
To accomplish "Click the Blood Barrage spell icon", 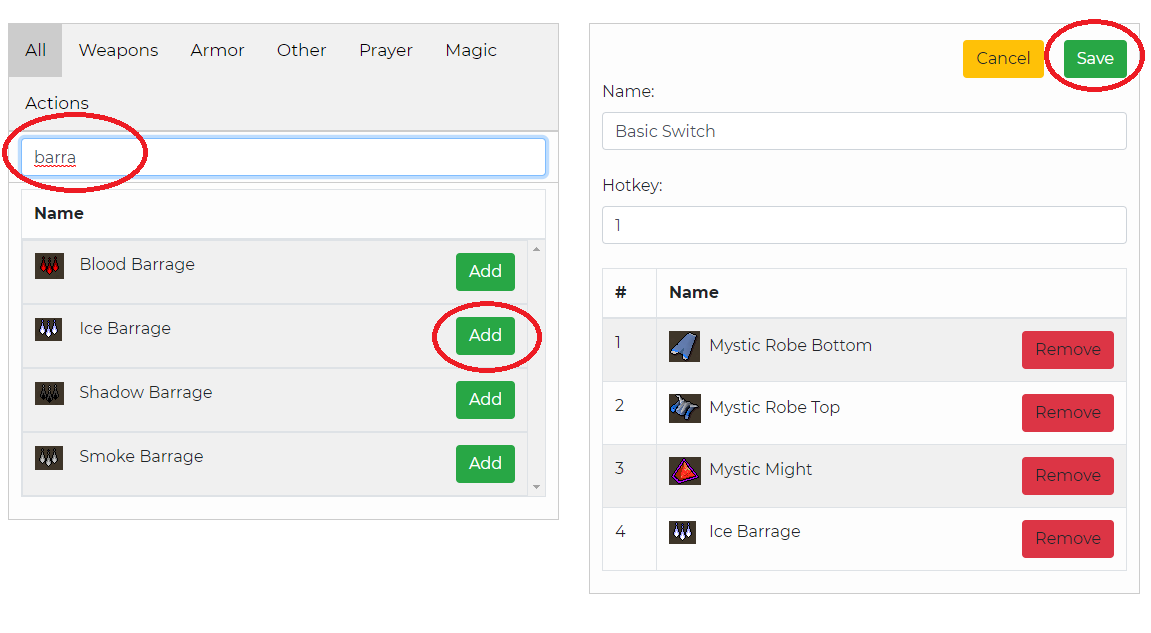I will click(49, 265).
